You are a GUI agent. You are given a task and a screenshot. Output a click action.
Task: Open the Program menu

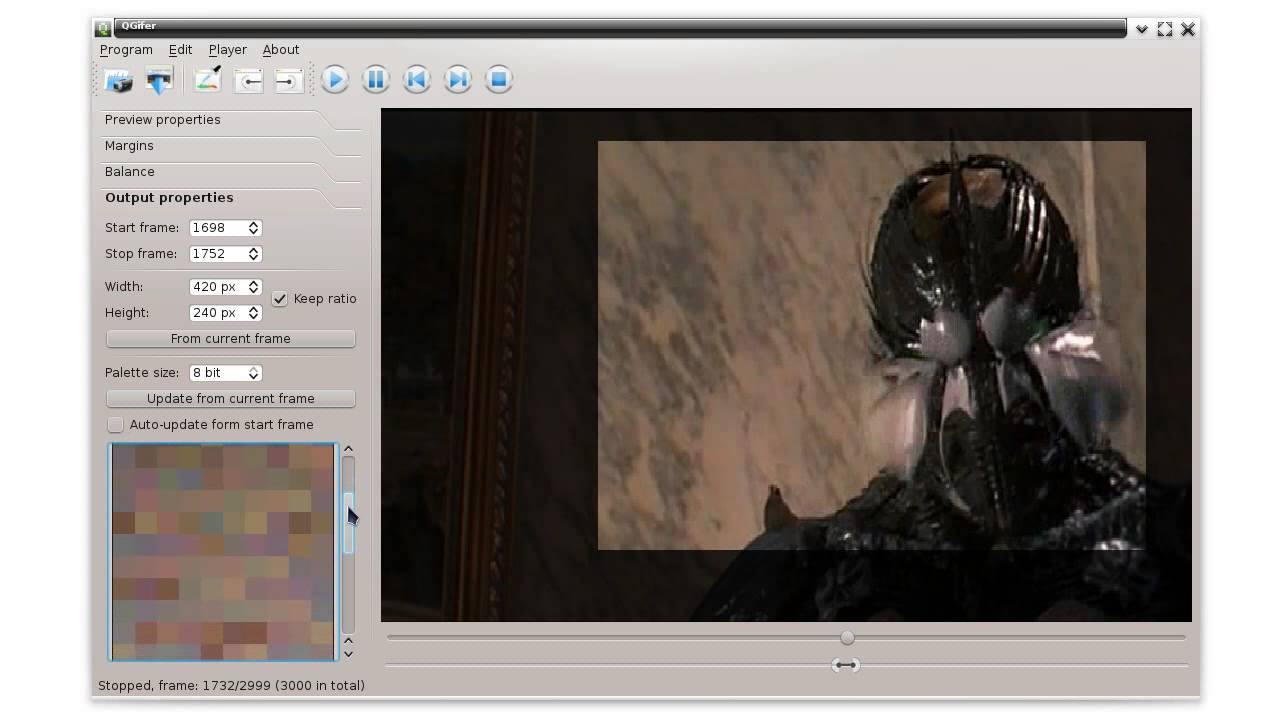(126, 50)
